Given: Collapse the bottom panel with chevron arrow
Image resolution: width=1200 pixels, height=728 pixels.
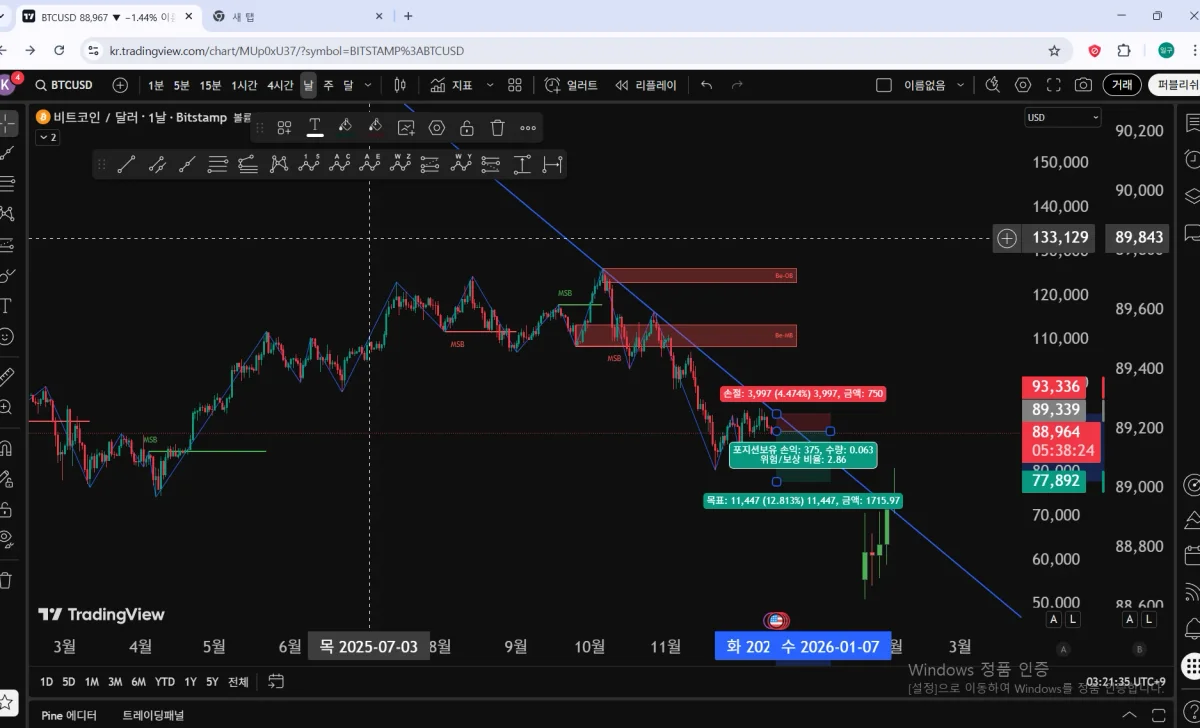Looking at the screenshot, I should click(x=1128, y=715).
